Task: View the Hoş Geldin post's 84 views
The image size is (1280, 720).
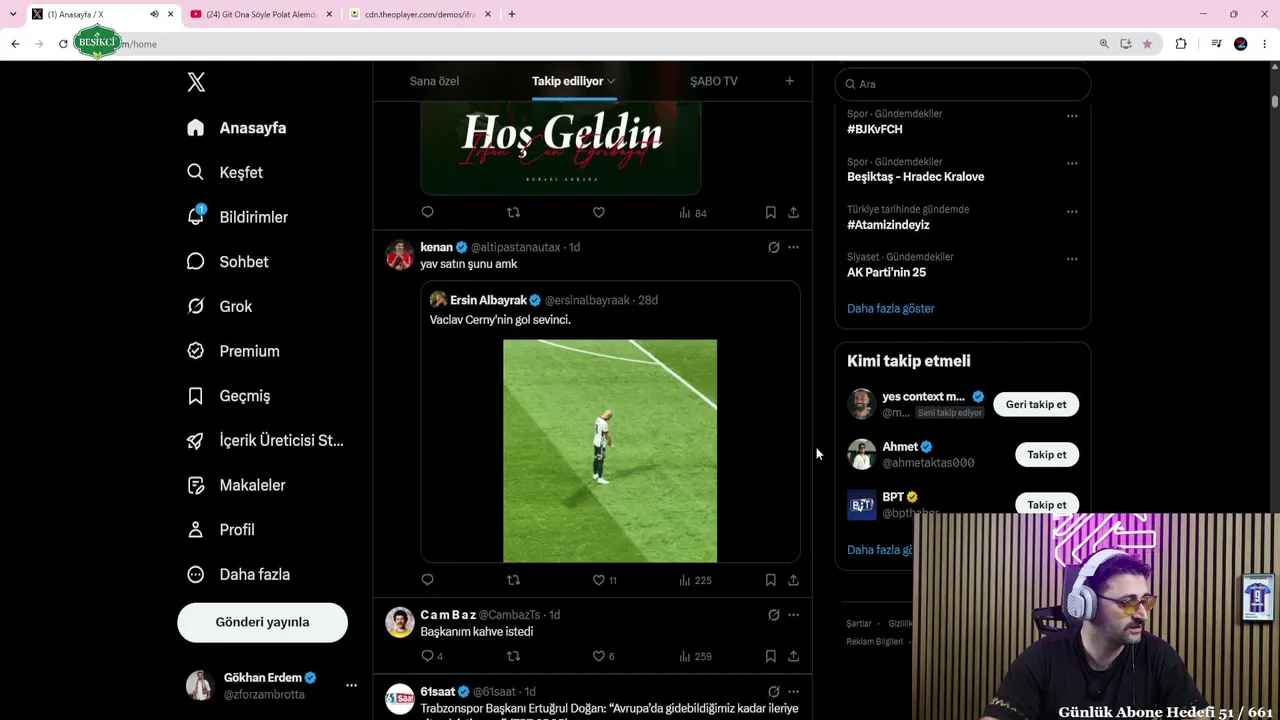Action: tap(693, 213)
